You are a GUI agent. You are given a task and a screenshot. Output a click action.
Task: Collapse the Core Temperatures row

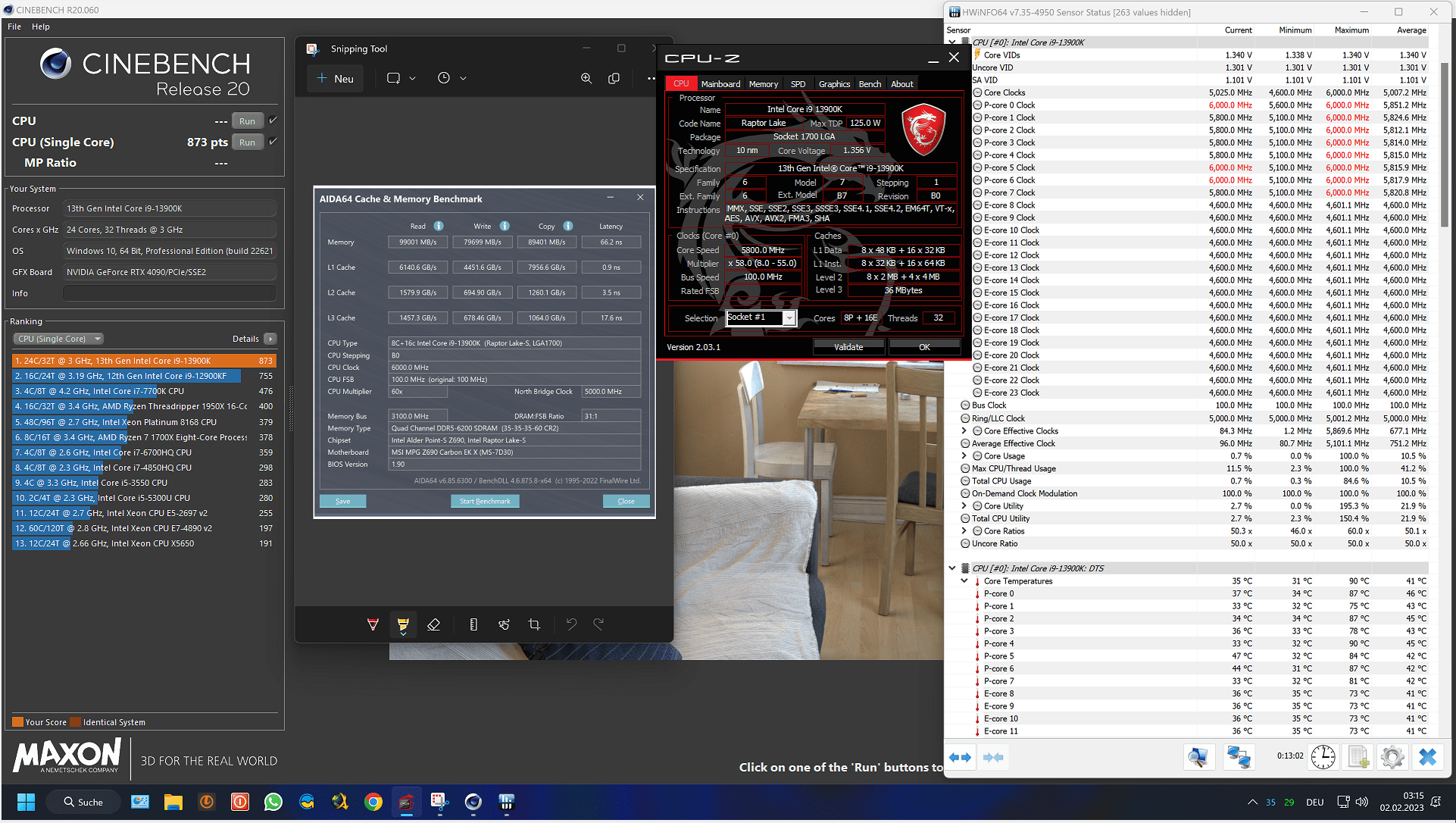coord(964,580)
